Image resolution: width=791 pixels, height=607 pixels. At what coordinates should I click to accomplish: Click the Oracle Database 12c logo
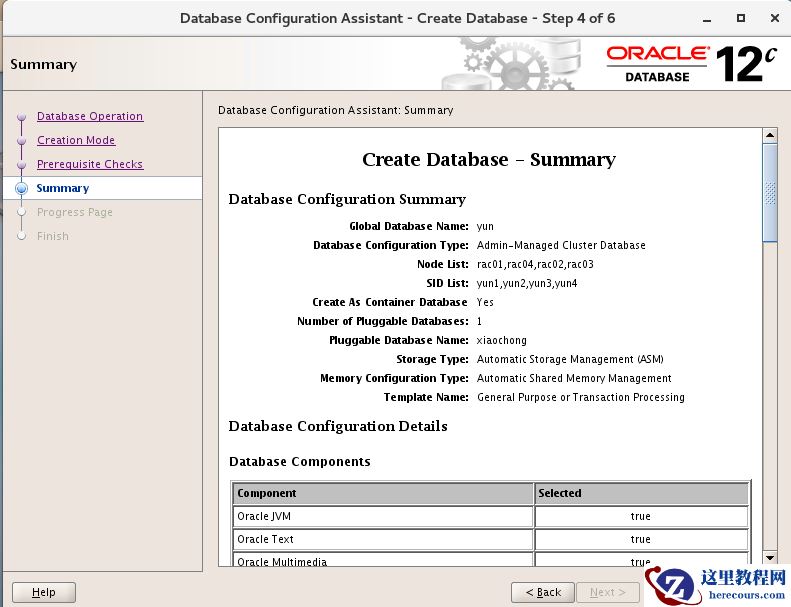[x=691, y=64]
